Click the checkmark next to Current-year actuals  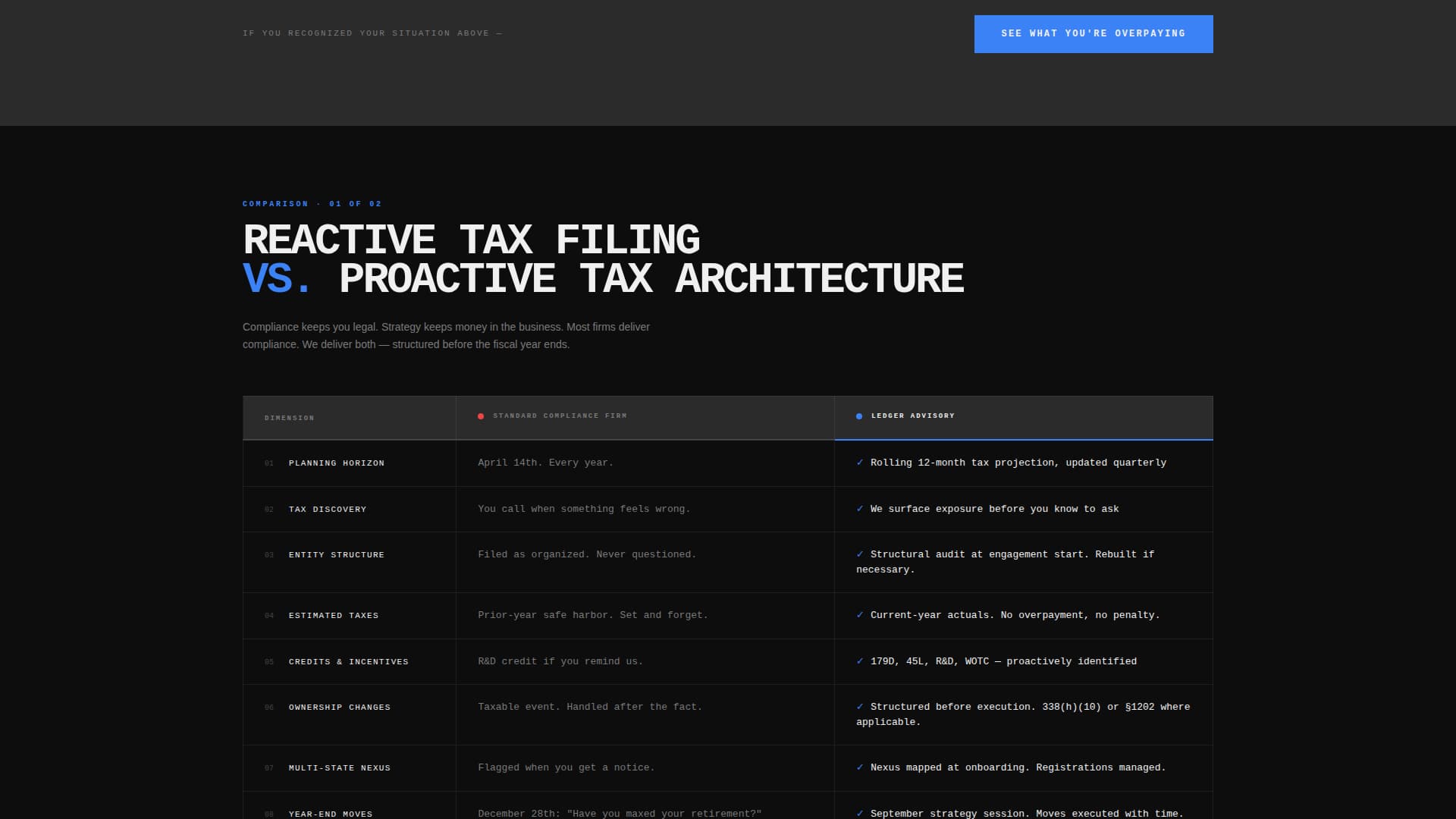[x=860, y=615]
